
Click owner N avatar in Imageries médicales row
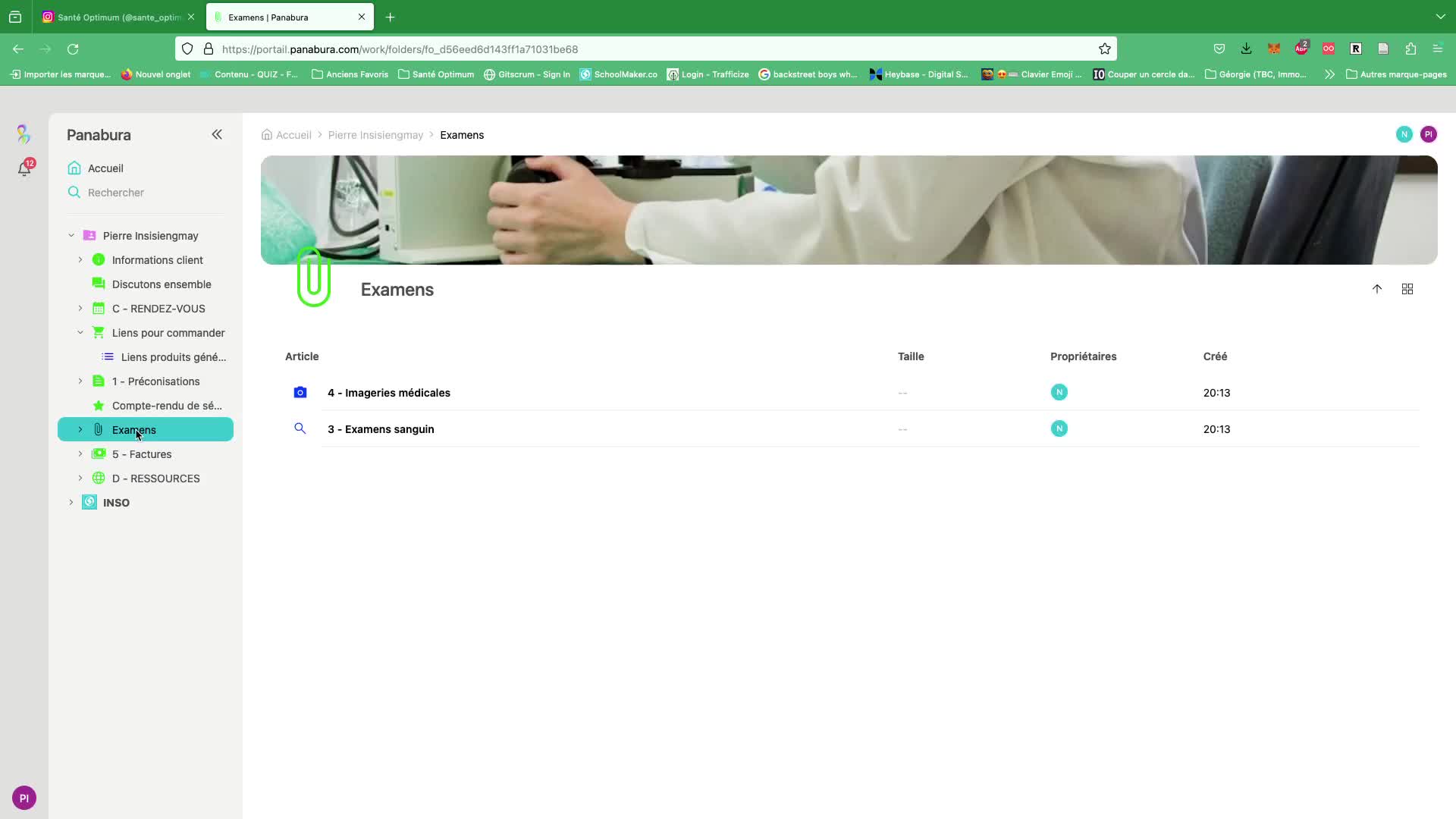[1059, 392]
